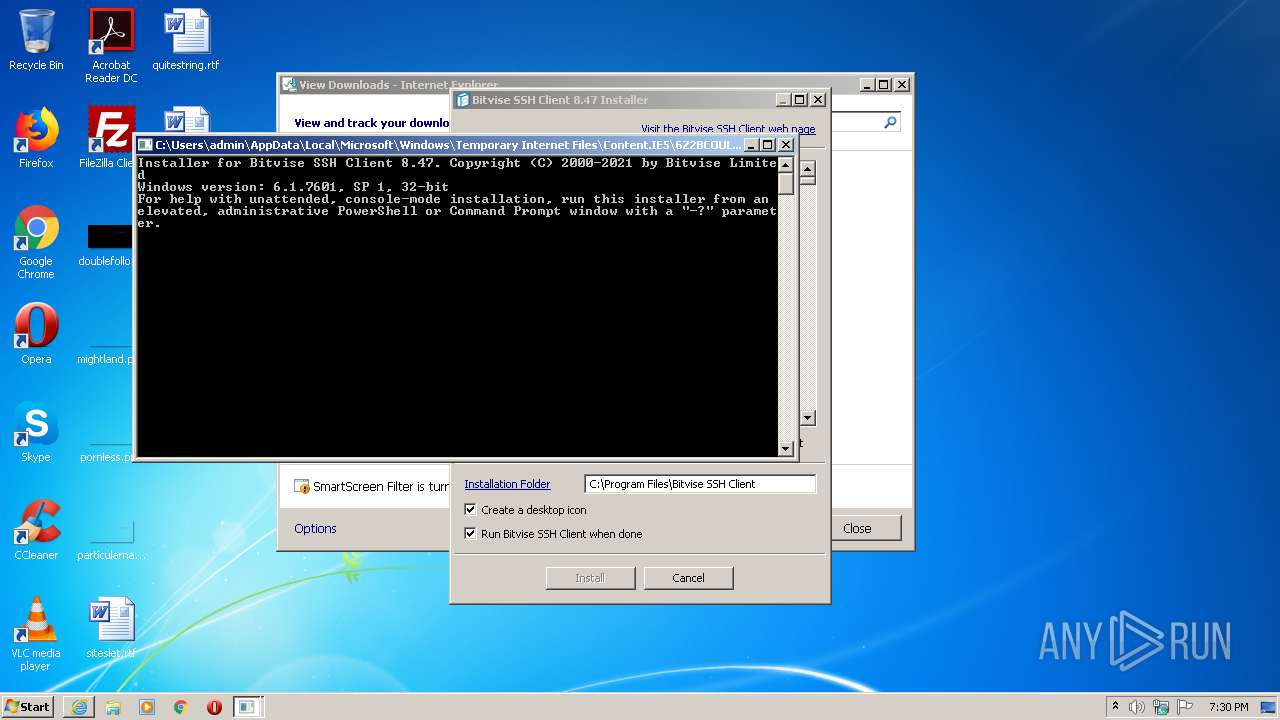Open Opera from the taskbar
This screenshot has width=1280, height=720.
pyautogui.click(x=214, y=707)
